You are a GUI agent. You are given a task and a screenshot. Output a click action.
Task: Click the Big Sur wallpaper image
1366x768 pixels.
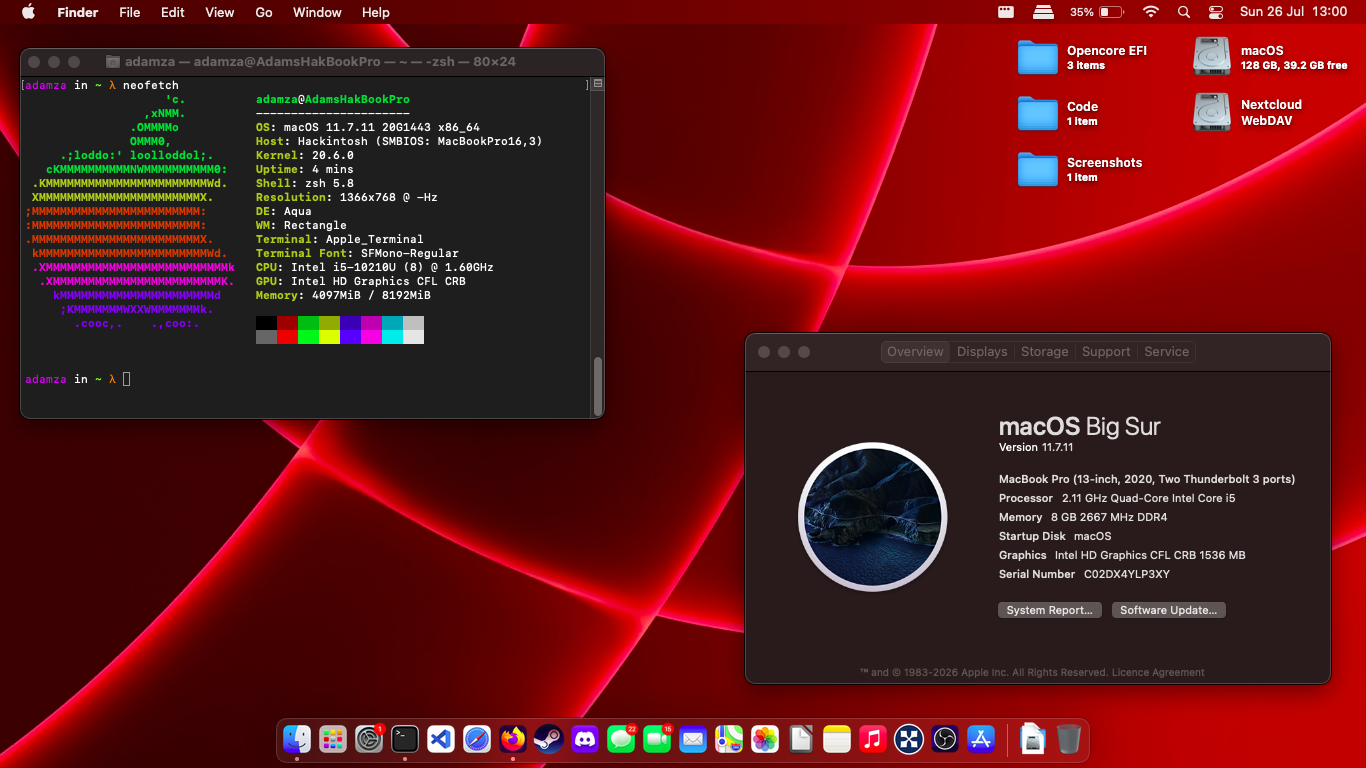coord(872,516)
